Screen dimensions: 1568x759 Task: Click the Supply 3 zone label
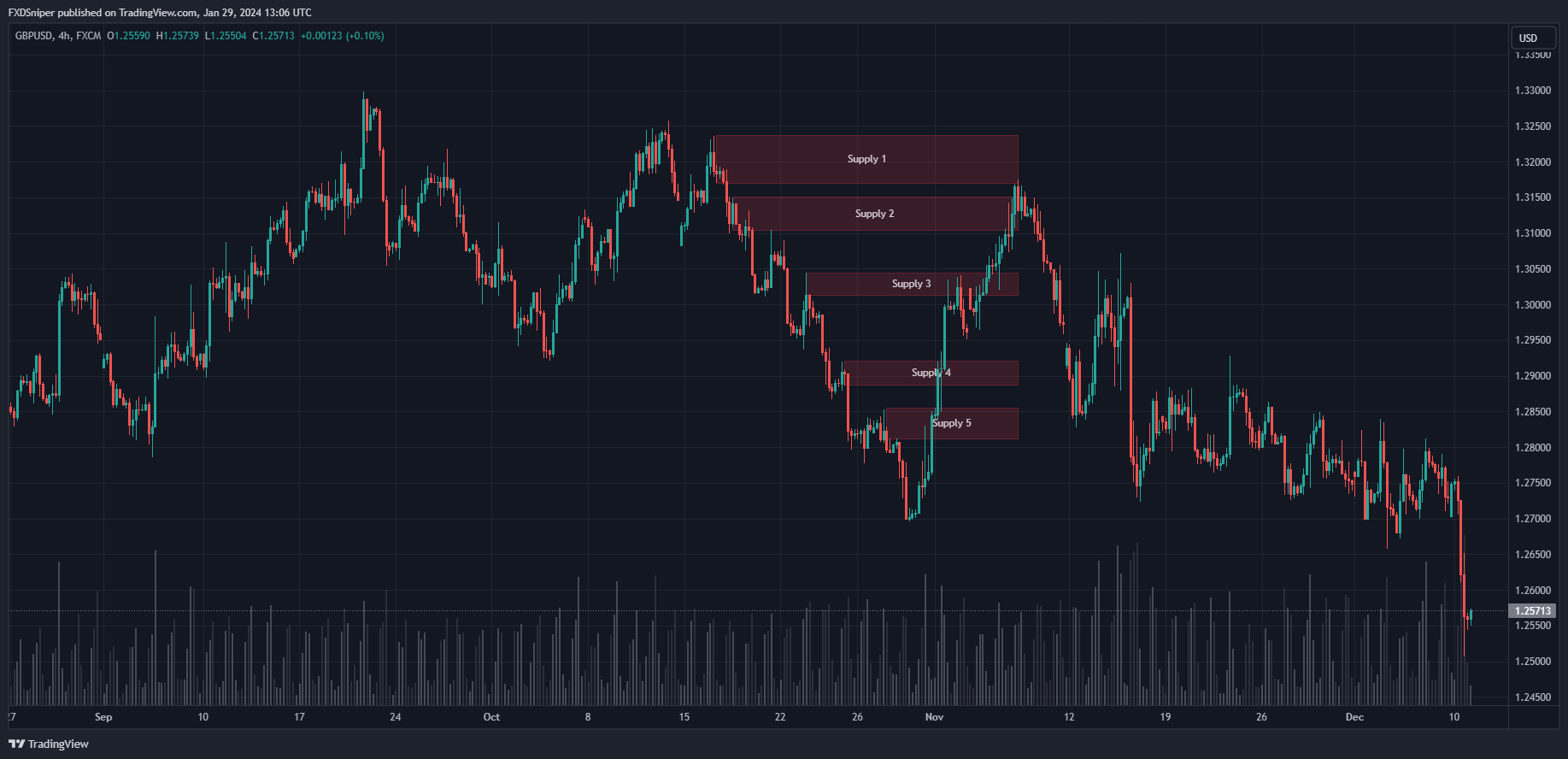(911, 284)
